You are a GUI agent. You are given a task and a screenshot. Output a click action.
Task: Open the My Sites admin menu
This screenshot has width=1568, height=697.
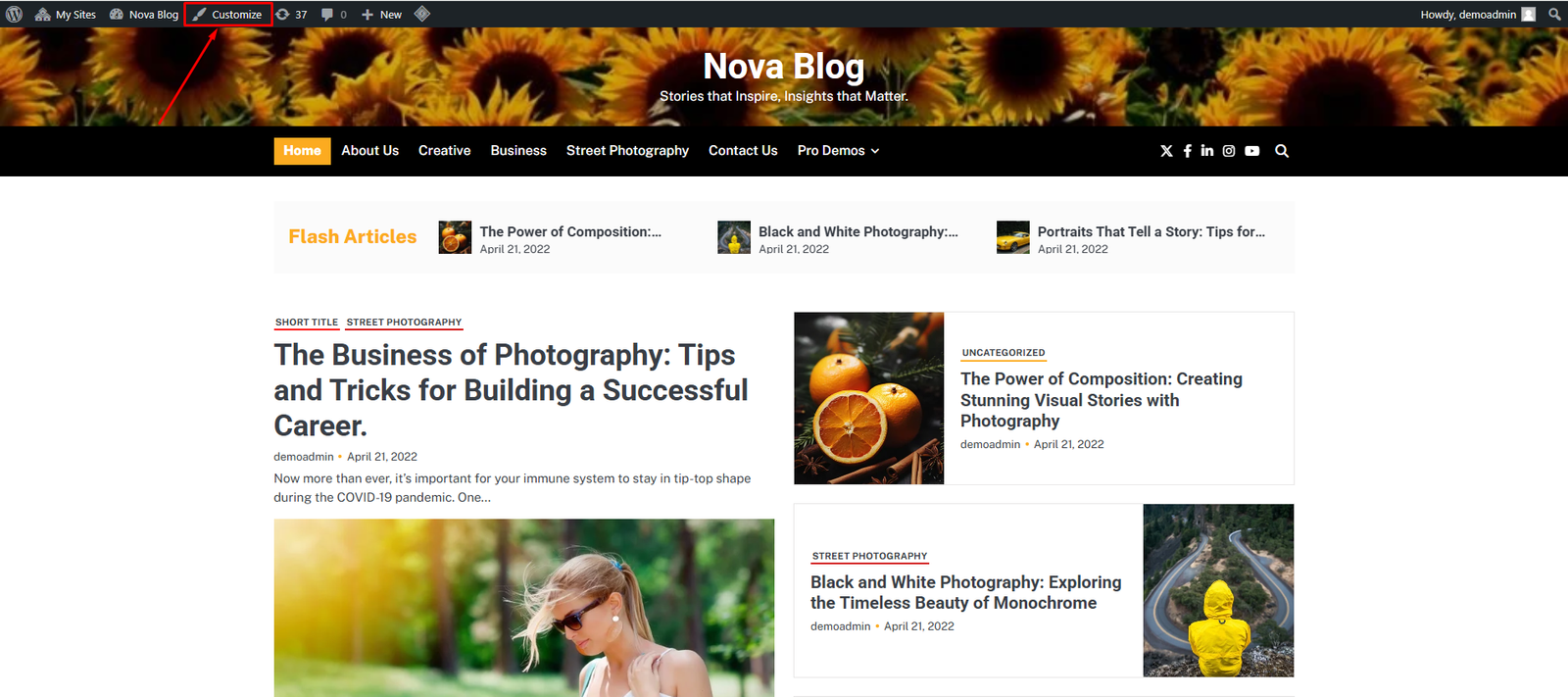[66, 14]
